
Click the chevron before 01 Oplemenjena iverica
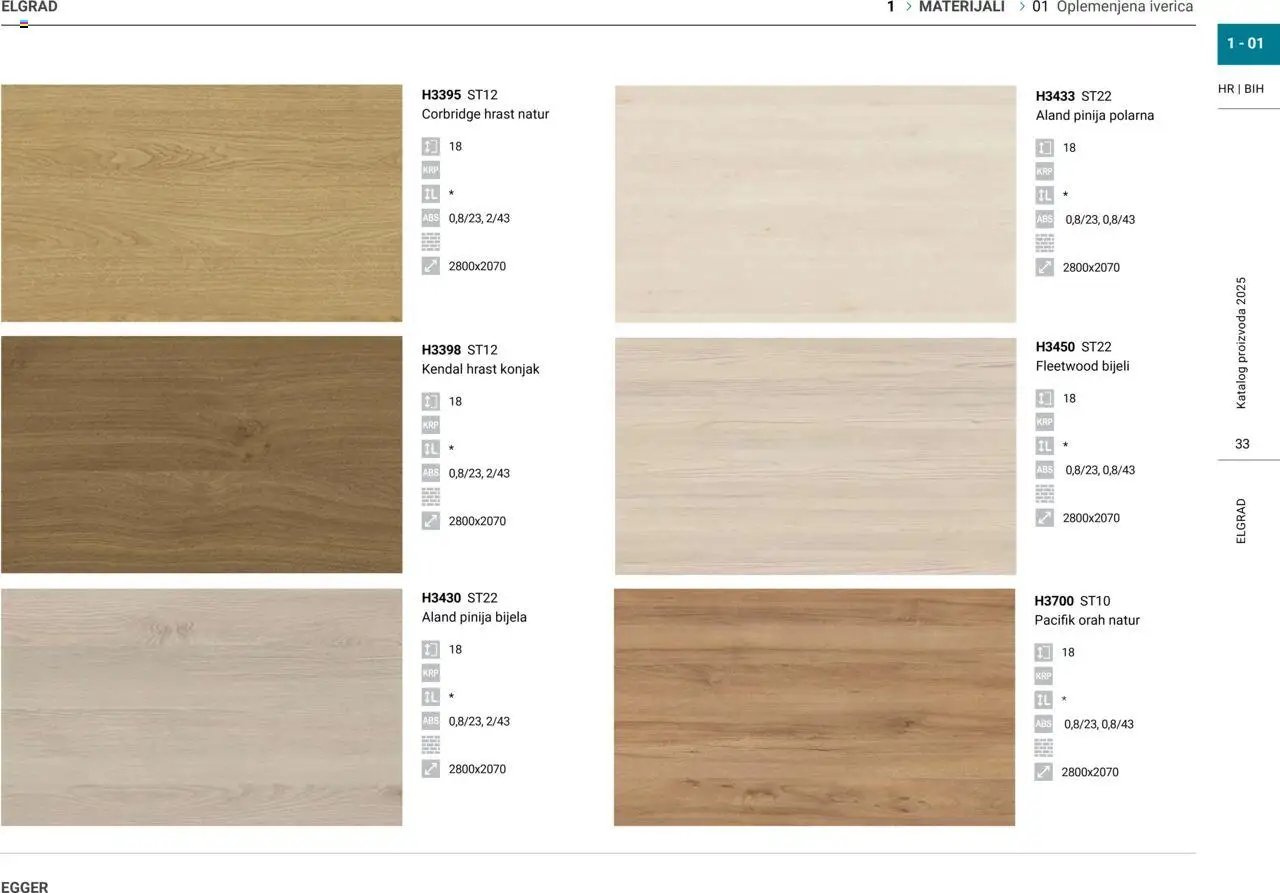click(x=1023, y=7)
